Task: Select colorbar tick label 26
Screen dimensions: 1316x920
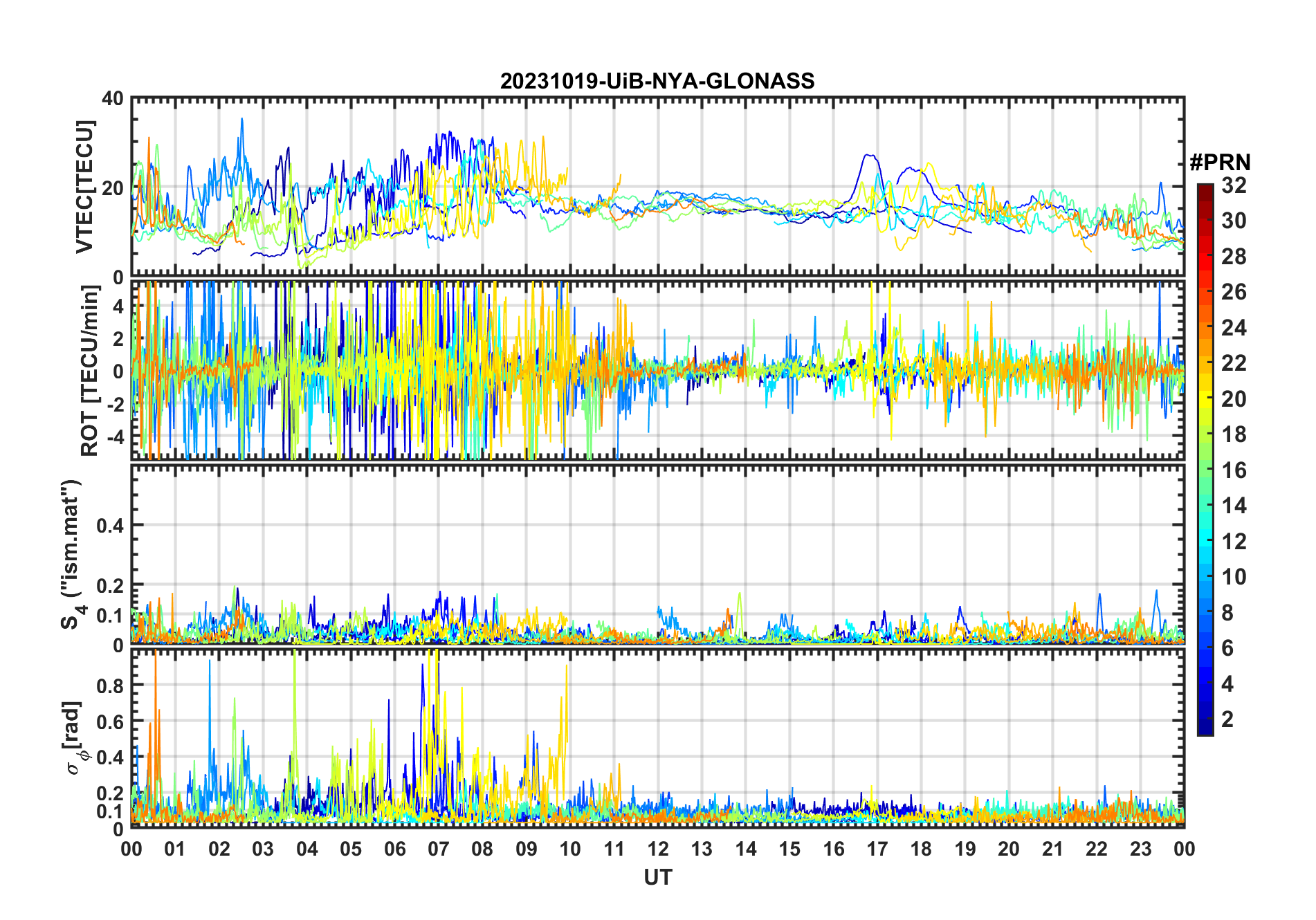Action: (1234, 292)
